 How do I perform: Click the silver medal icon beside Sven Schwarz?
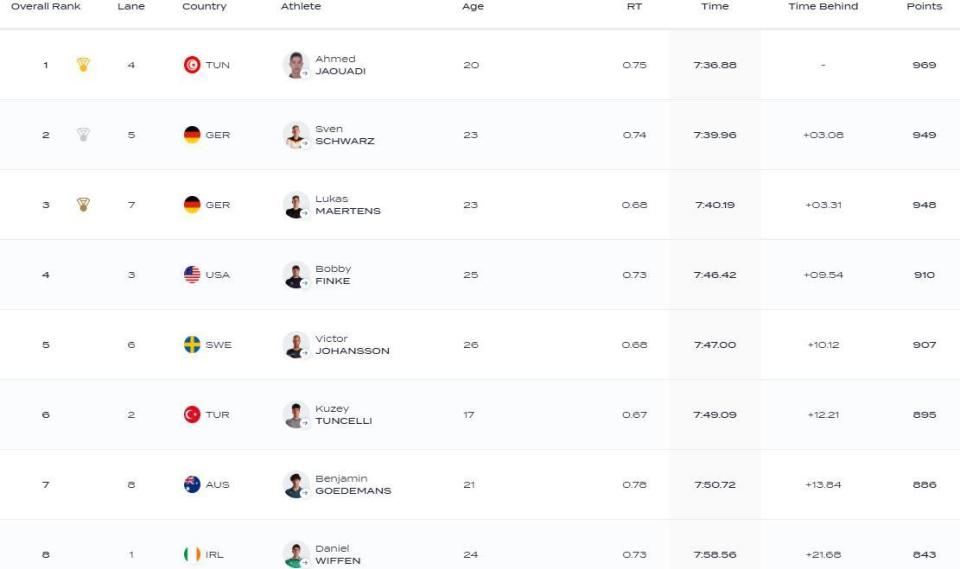(83, 134)
